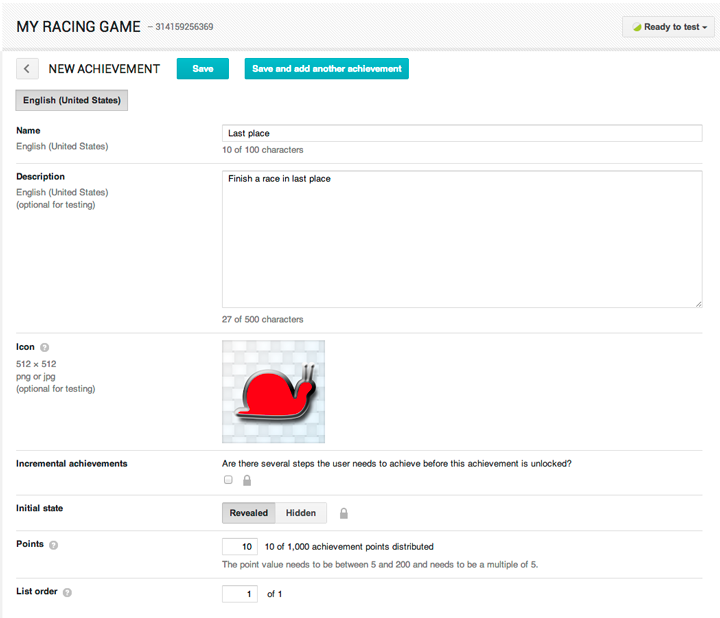Click Save and add another achievement
Viewport: 720px width, 618px height.
[x=327, y=69]
